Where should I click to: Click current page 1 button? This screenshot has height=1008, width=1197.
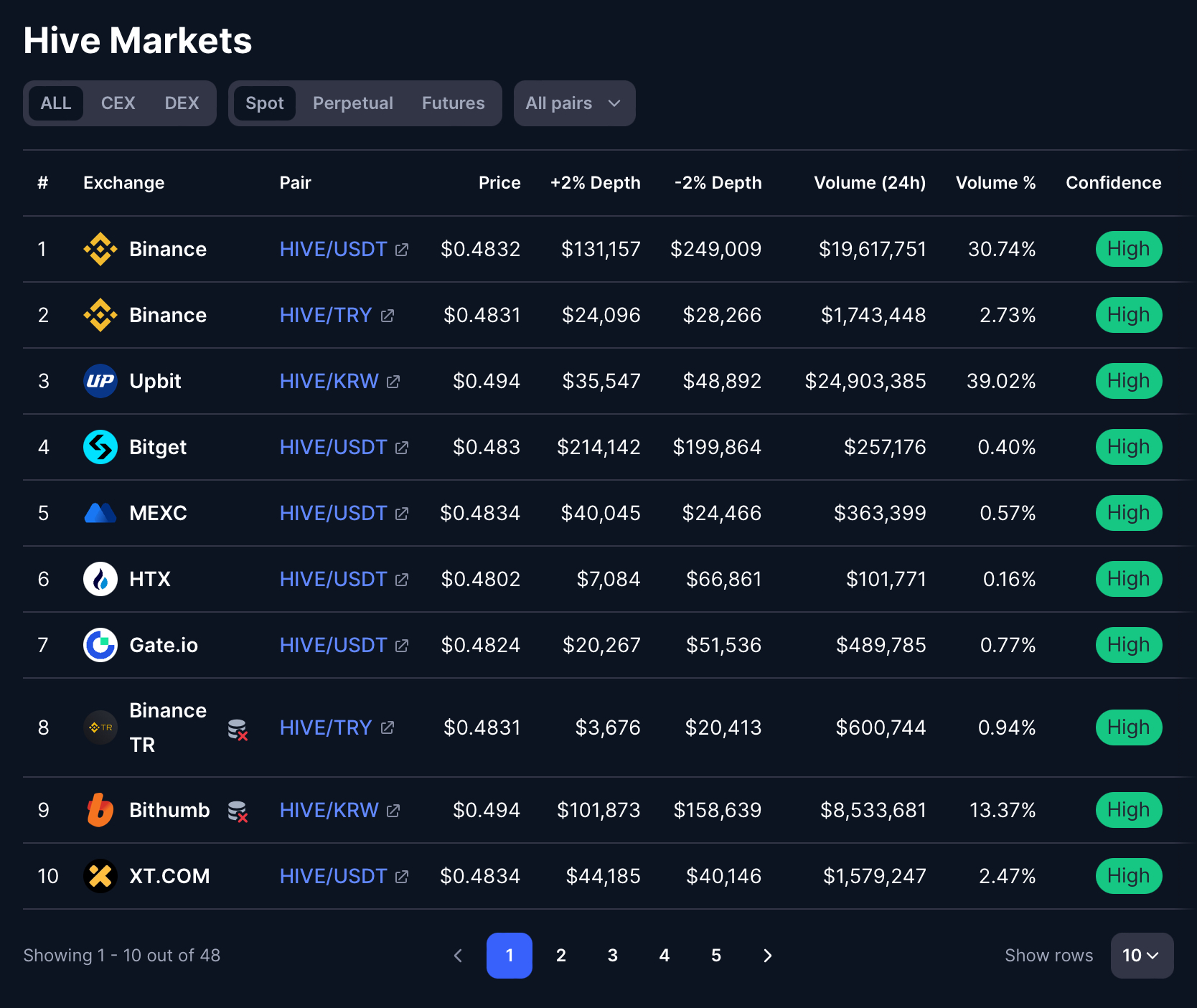point(510,956)
